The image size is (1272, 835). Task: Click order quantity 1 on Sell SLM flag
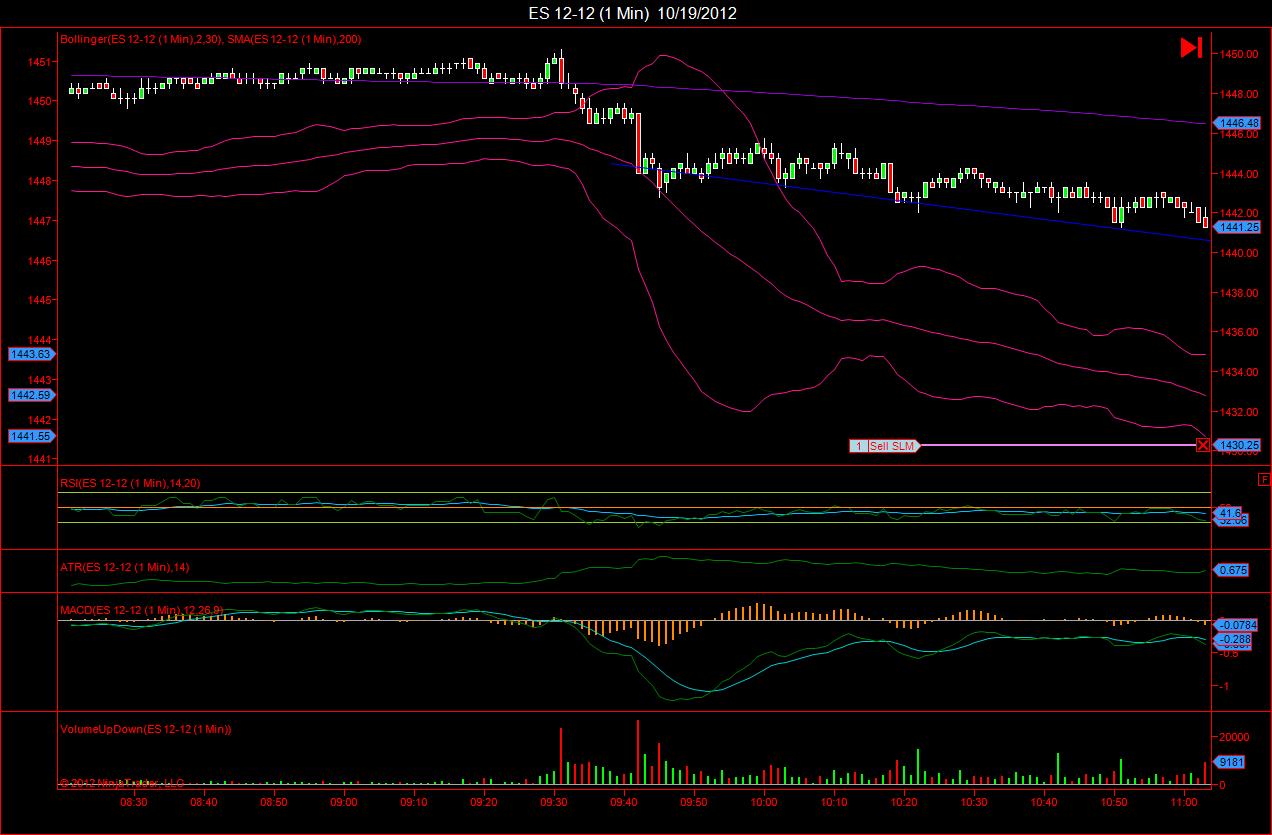[858, 446]
